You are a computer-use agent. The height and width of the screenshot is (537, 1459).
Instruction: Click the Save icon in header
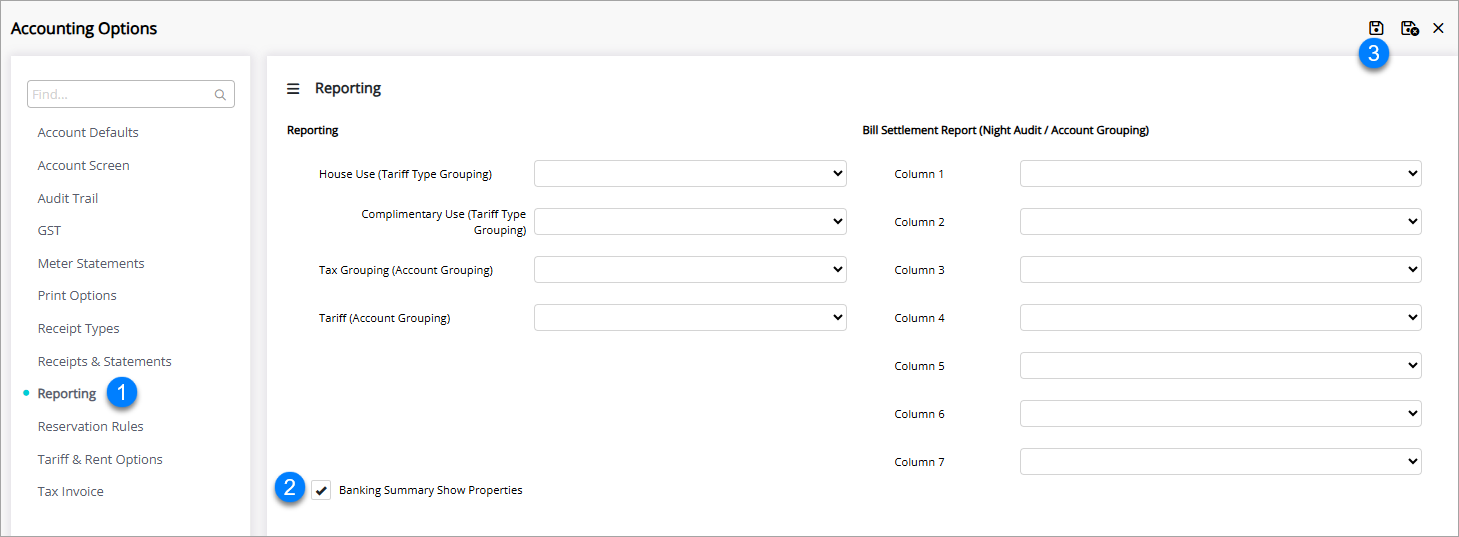point(1376,28)
